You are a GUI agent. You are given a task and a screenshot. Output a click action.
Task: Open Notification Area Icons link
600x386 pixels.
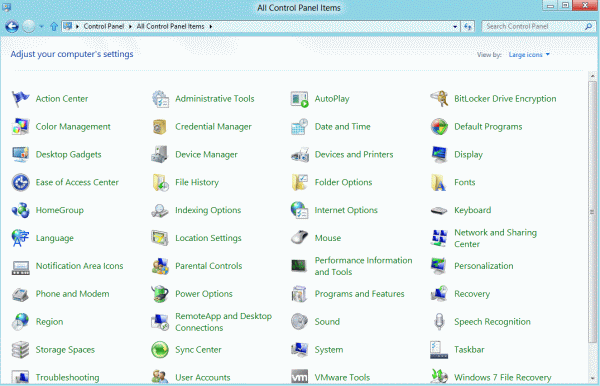pos(80,266)
